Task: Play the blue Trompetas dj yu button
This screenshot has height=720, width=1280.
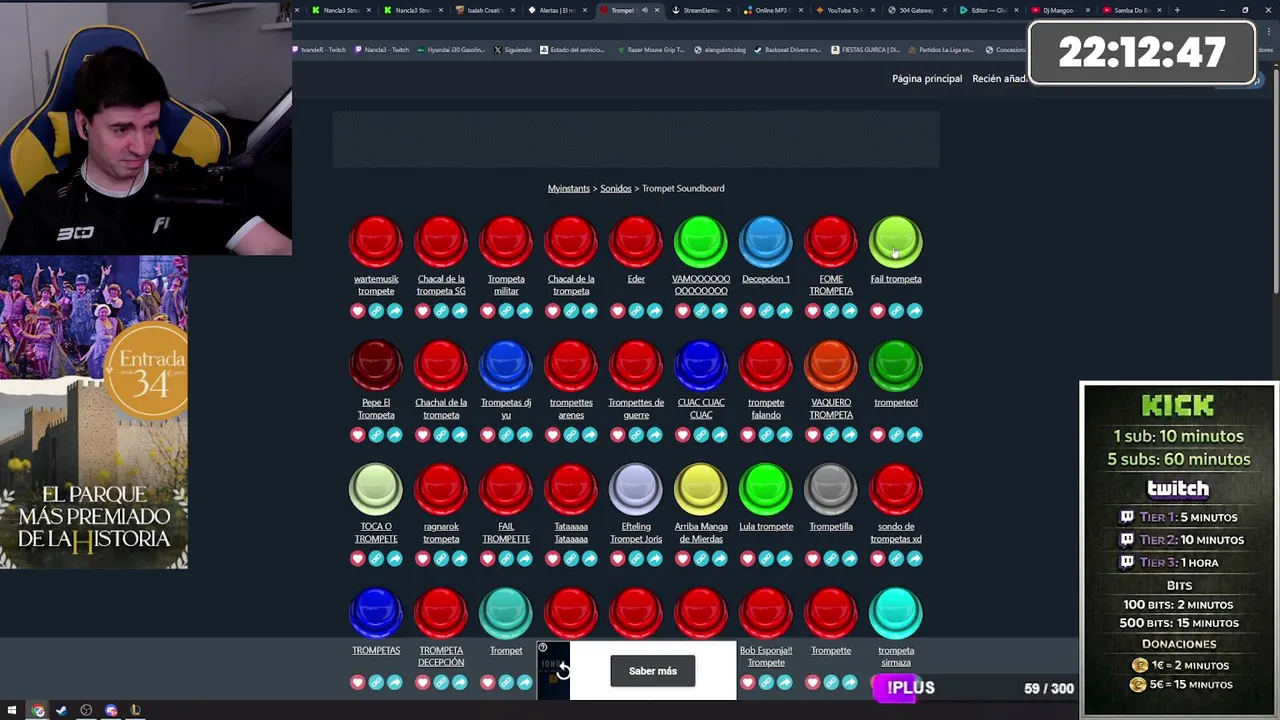Action: (506, 365)
